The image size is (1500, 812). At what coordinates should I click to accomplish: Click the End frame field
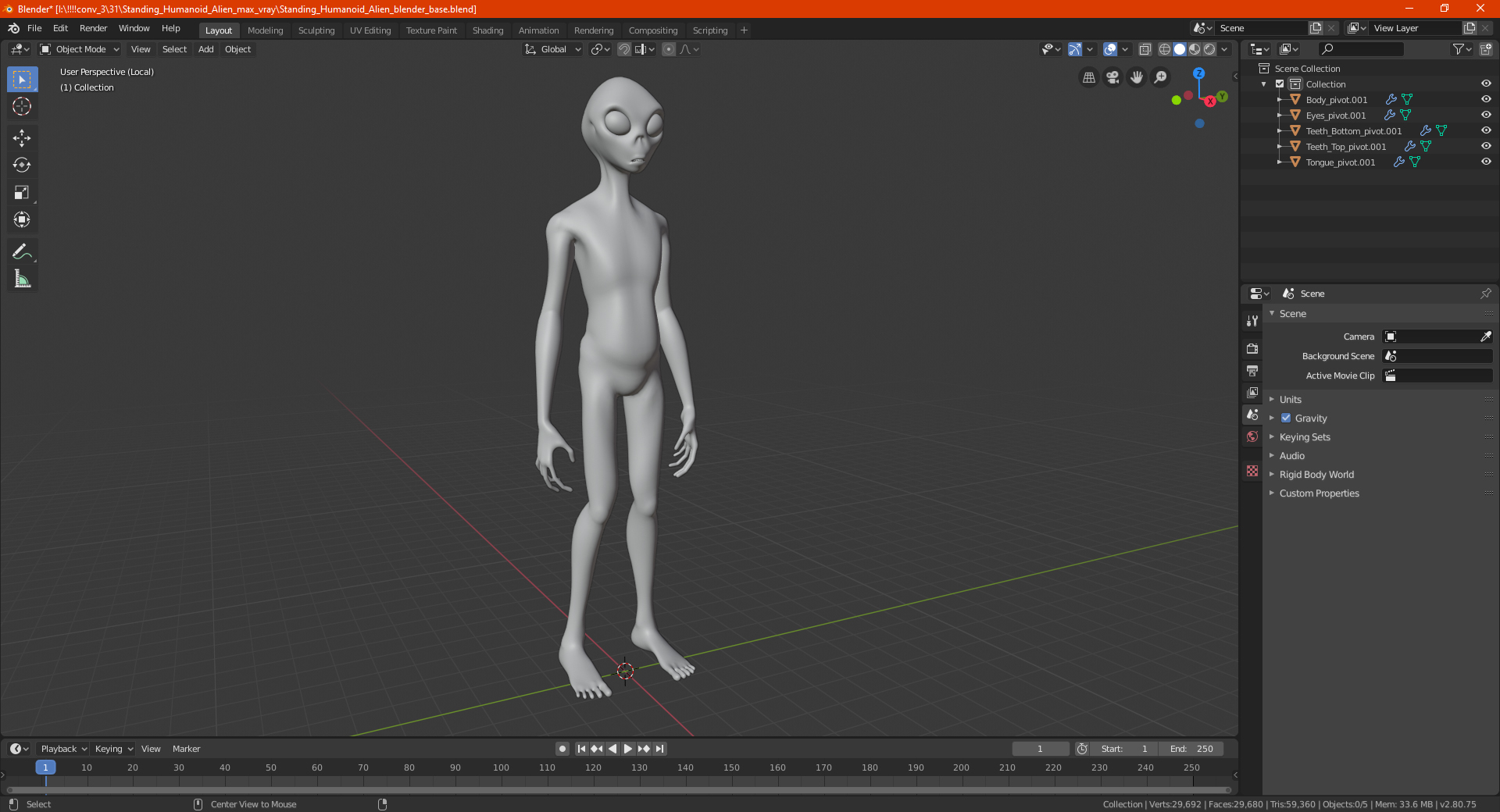1191,749
